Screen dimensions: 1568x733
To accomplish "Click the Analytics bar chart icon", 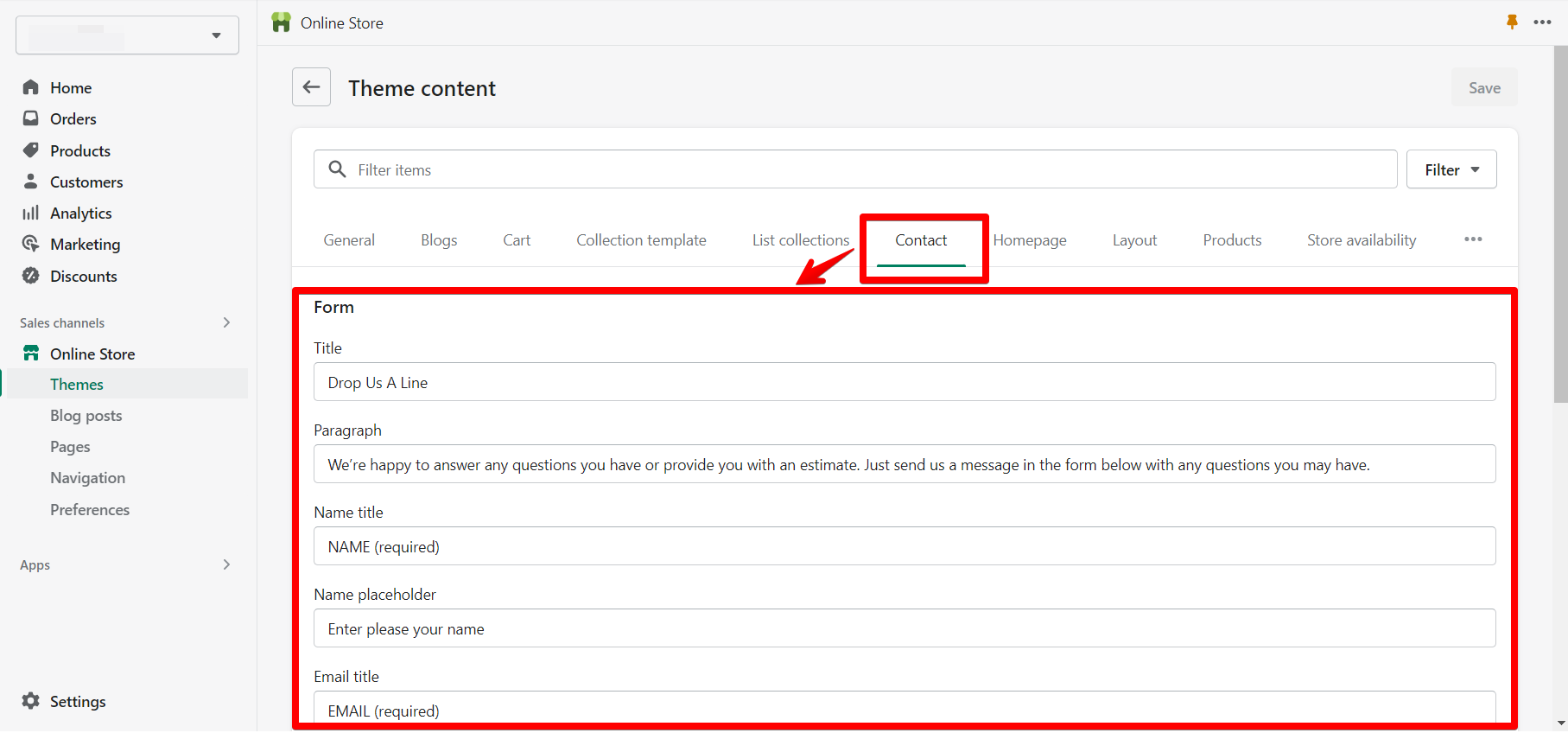I will pyautogui.click(x=31, y=213).
